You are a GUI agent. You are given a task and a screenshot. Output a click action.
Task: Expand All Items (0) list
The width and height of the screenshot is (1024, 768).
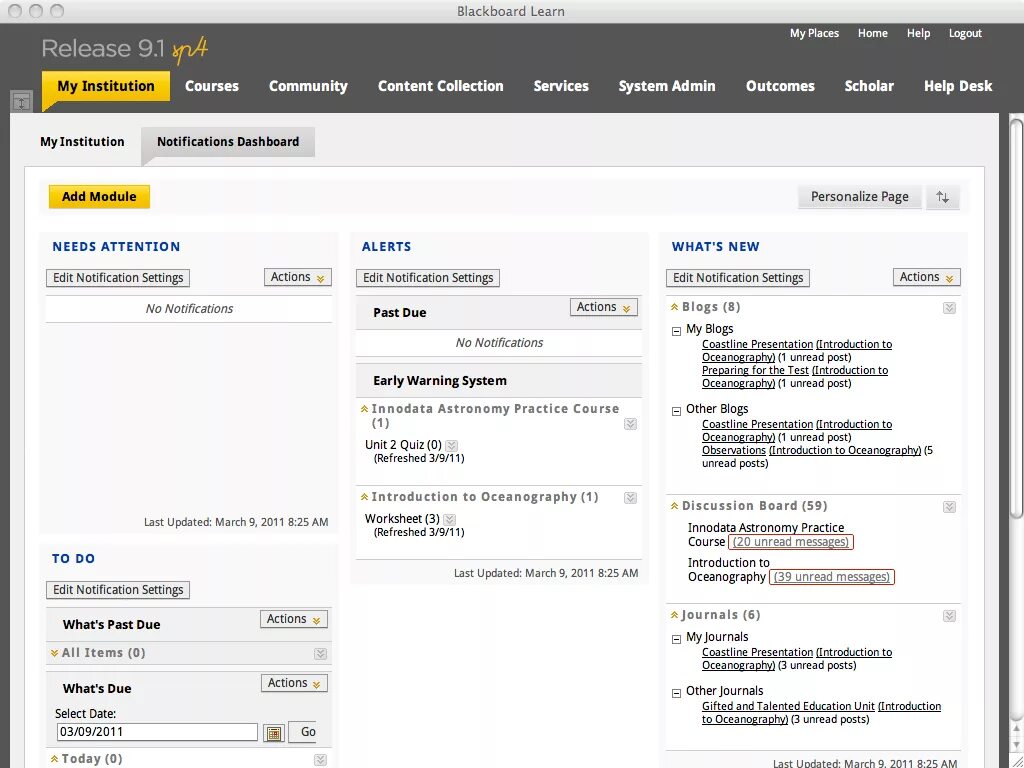tap(54, 653)
